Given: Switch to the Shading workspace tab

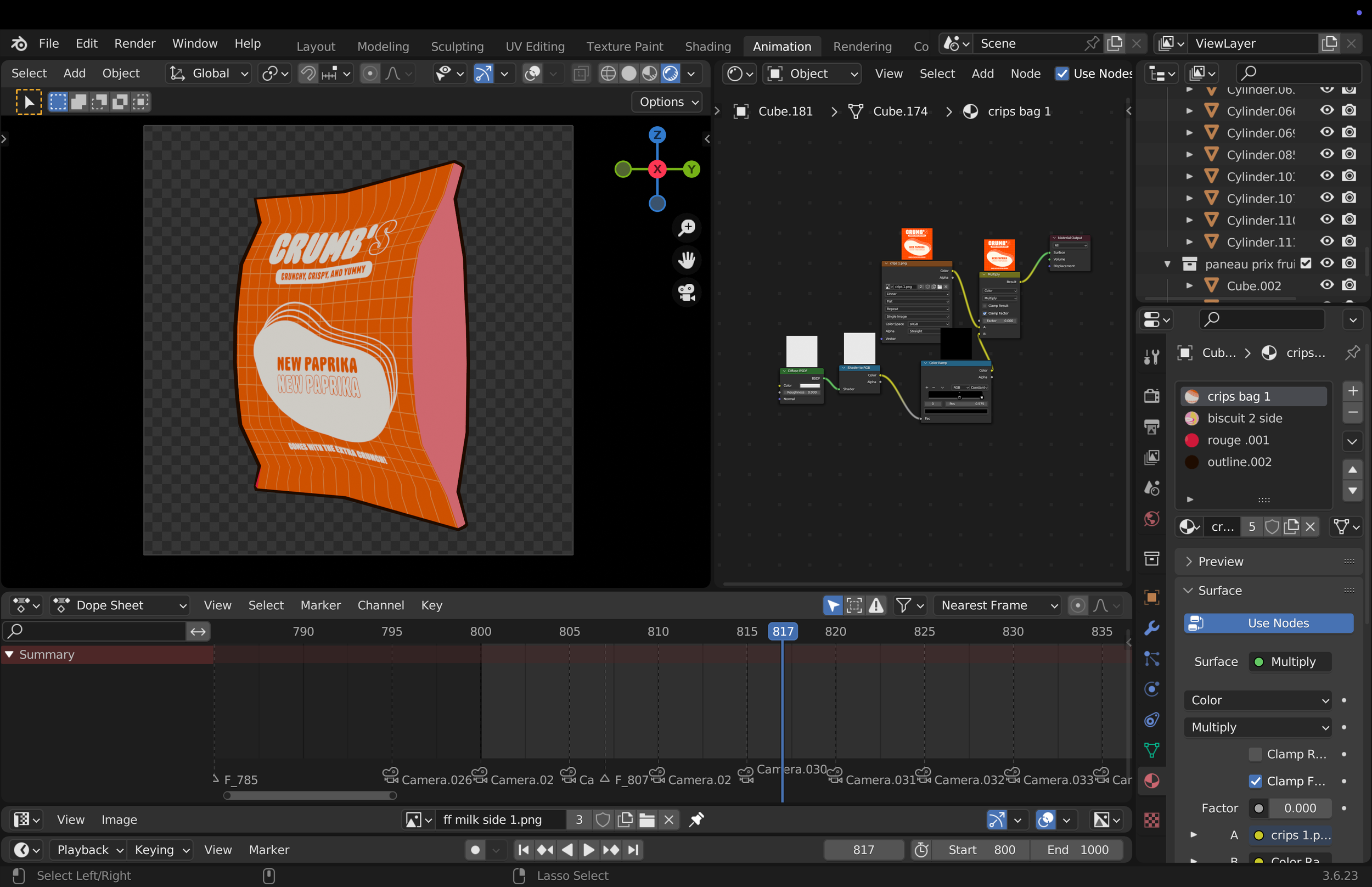Looking at the screenshot, I should 707,46.
